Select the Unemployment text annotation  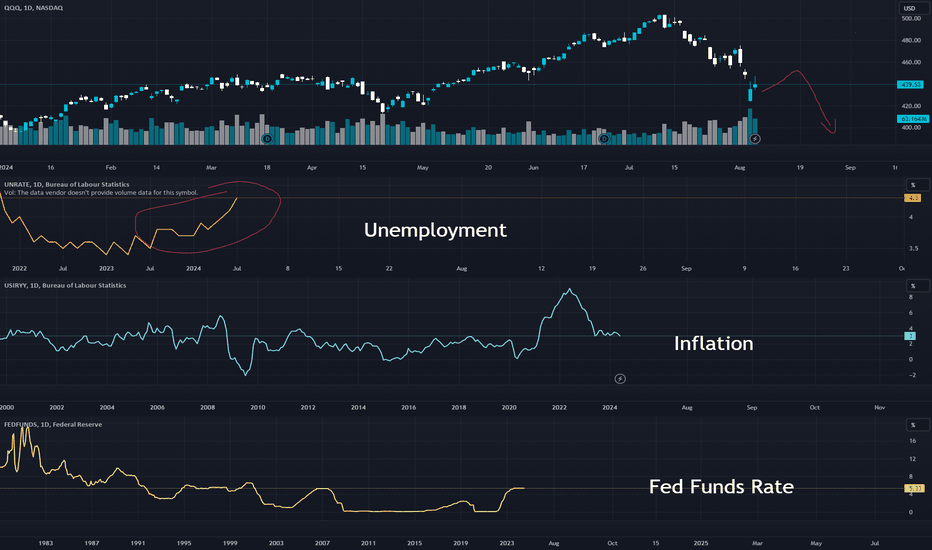435,230
